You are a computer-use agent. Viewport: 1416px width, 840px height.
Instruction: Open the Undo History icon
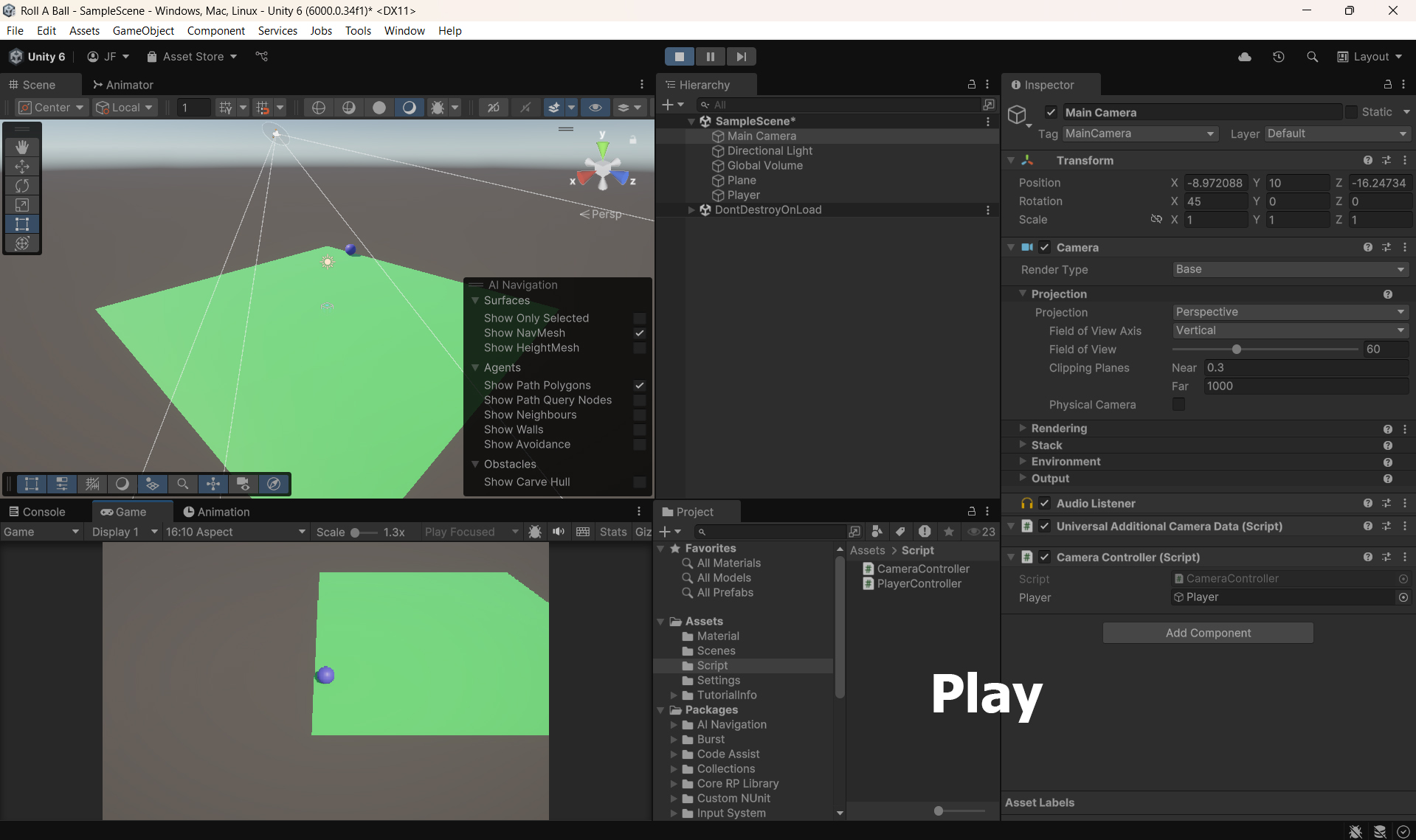(x=1278, y=57)
